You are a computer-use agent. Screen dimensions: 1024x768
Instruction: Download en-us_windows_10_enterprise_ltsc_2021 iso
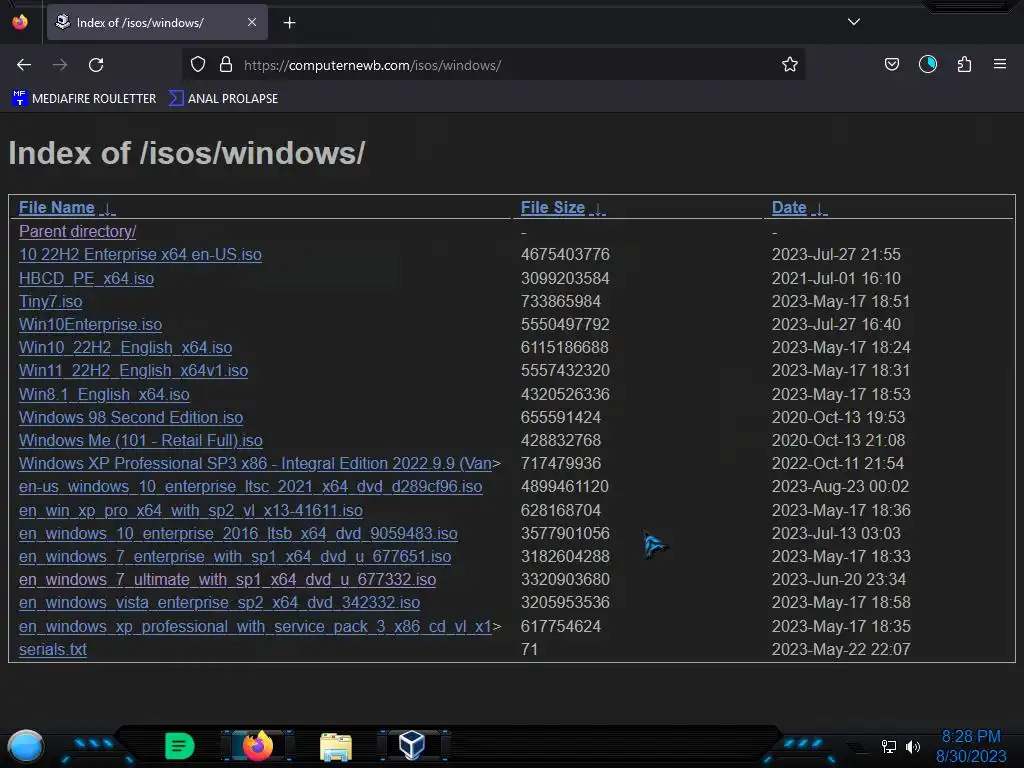coord(251,487)
